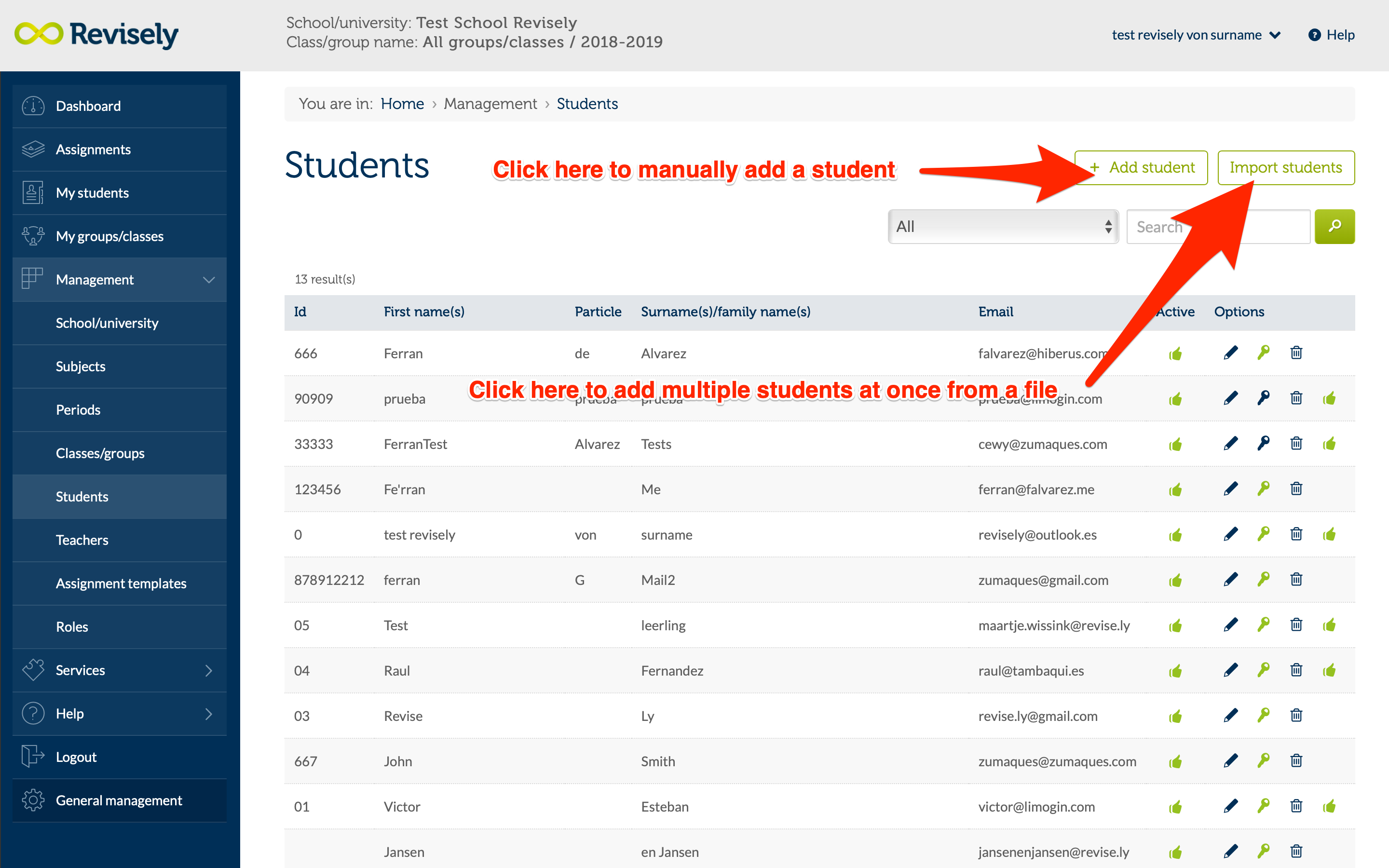The width and height of the screenshot is (1389, 868).
Task: Switch to the Teachers section
Action: coord(82,540)
